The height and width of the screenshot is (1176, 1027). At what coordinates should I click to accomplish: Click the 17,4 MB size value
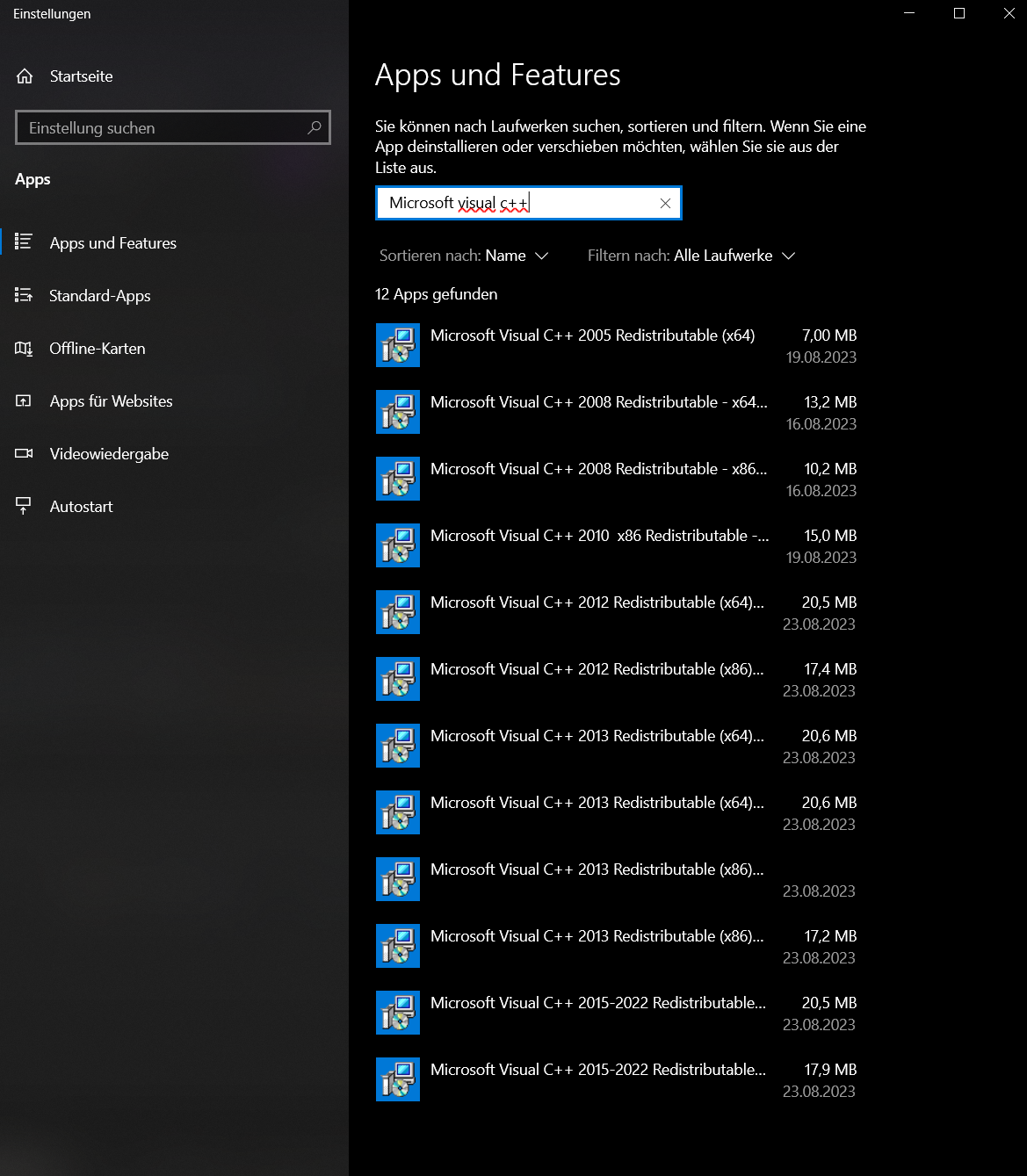pos(830,669)
